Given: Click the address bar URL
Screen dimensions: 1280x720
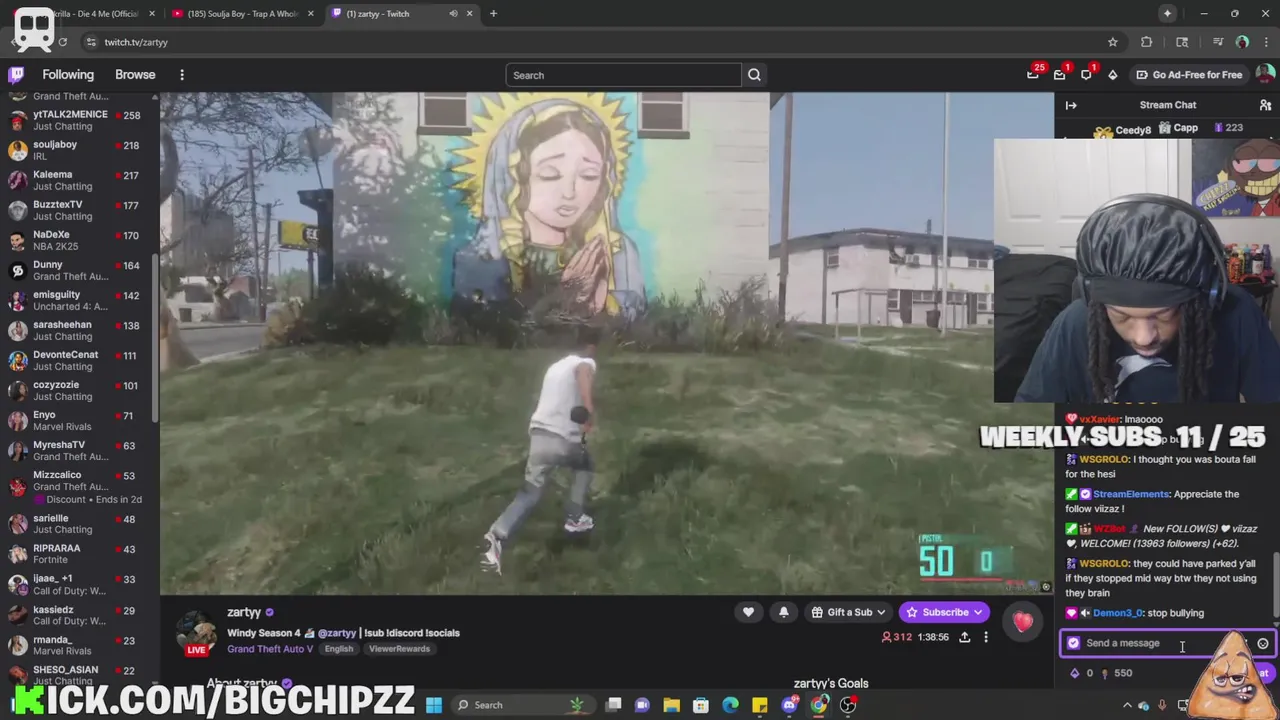Looking at the screenshot, I should pyautogui.click(x=136, y=42).
